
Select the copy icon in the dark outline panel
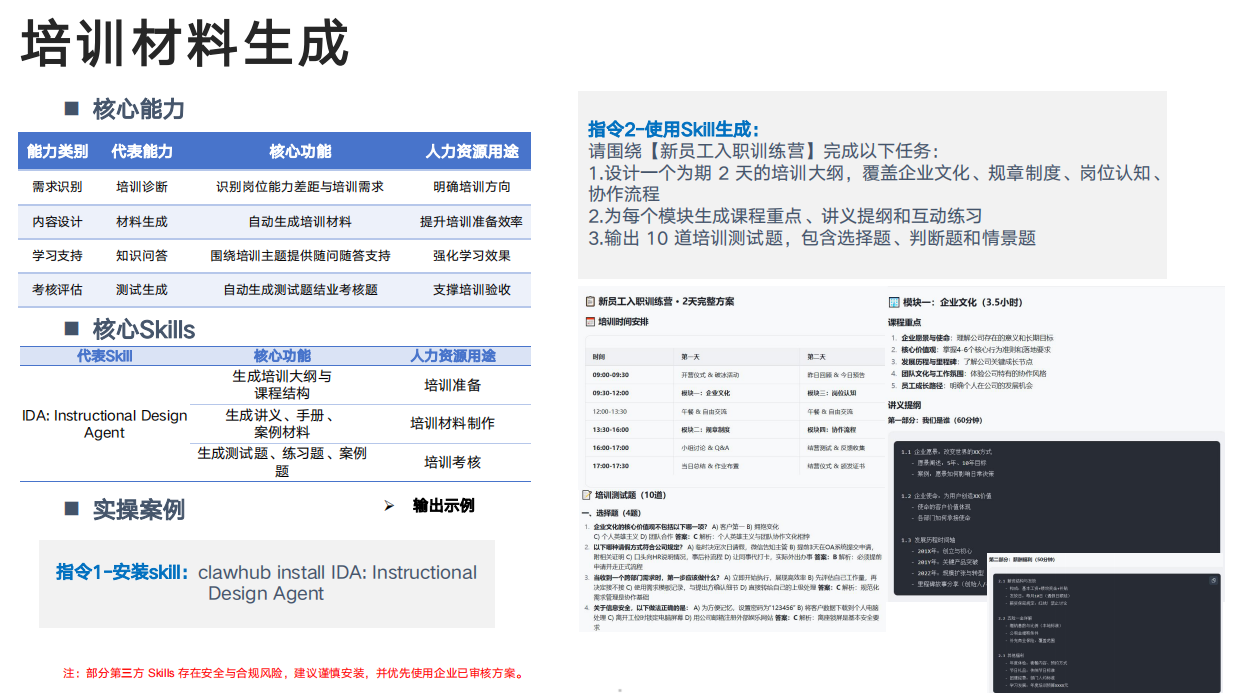(x=1213, y=581)
